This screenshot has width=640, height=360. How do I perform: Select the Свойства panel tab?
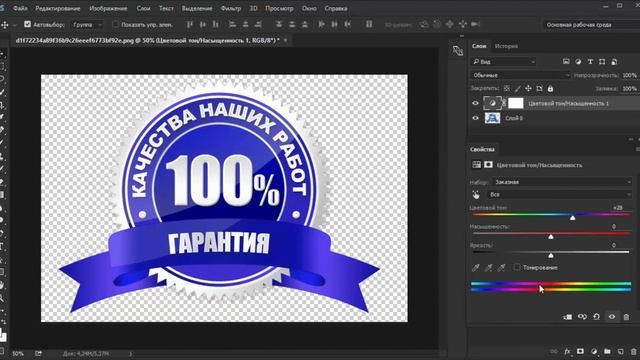point(482,149)
